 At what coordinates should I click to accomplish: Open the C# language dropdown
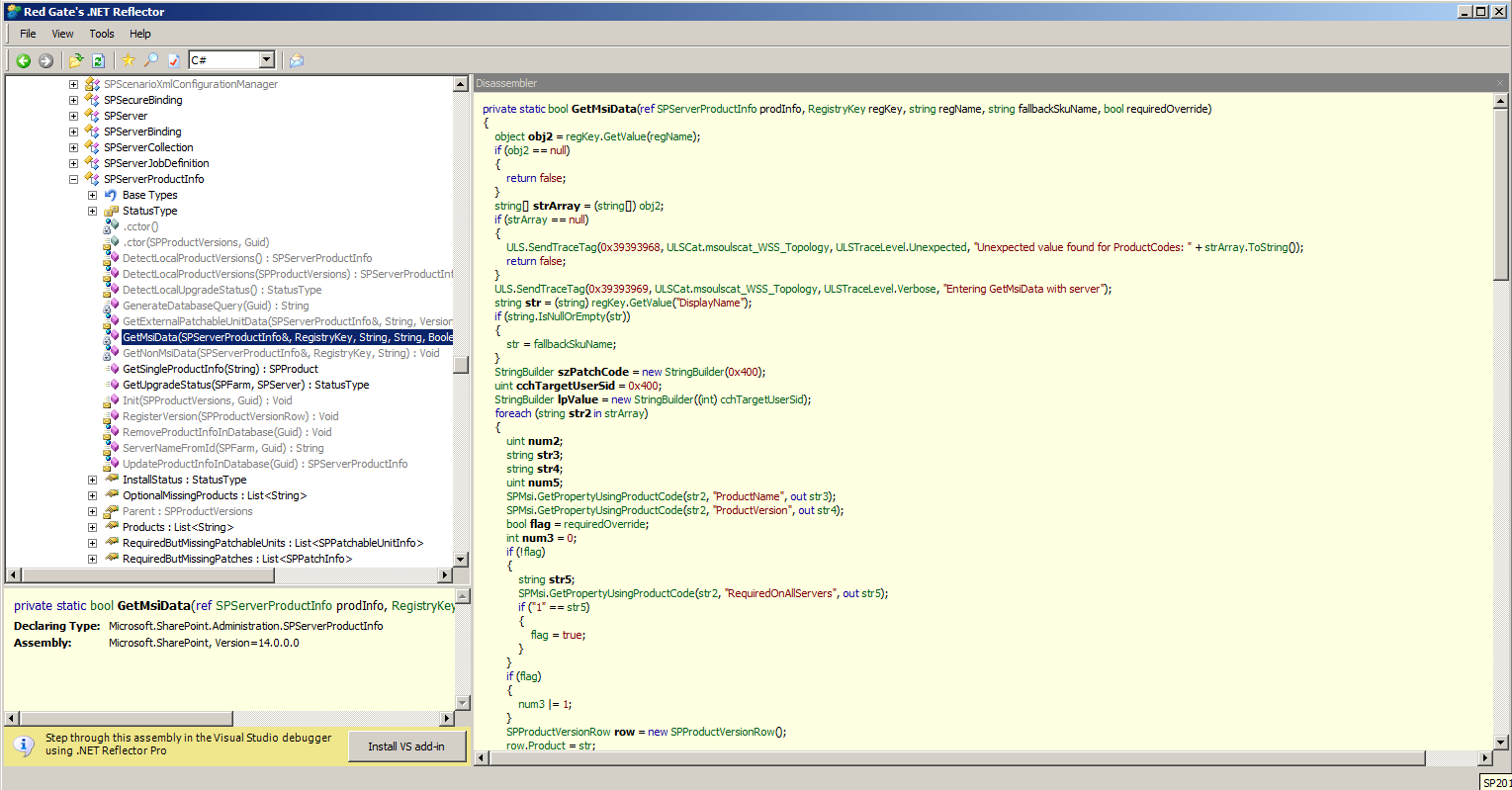(x=266, y=60)
